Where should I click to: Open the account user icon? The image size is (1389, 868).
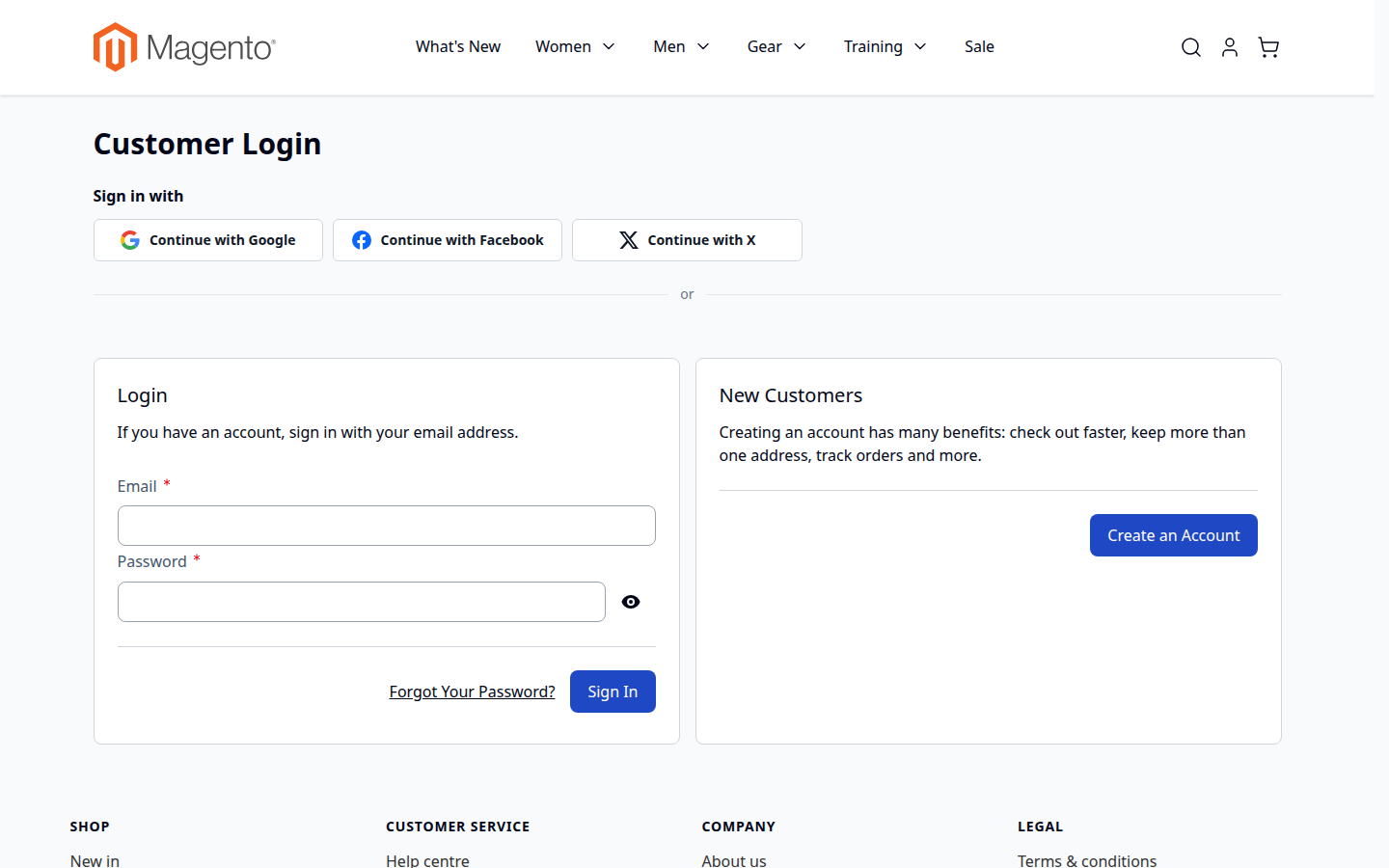point(1230,47)
